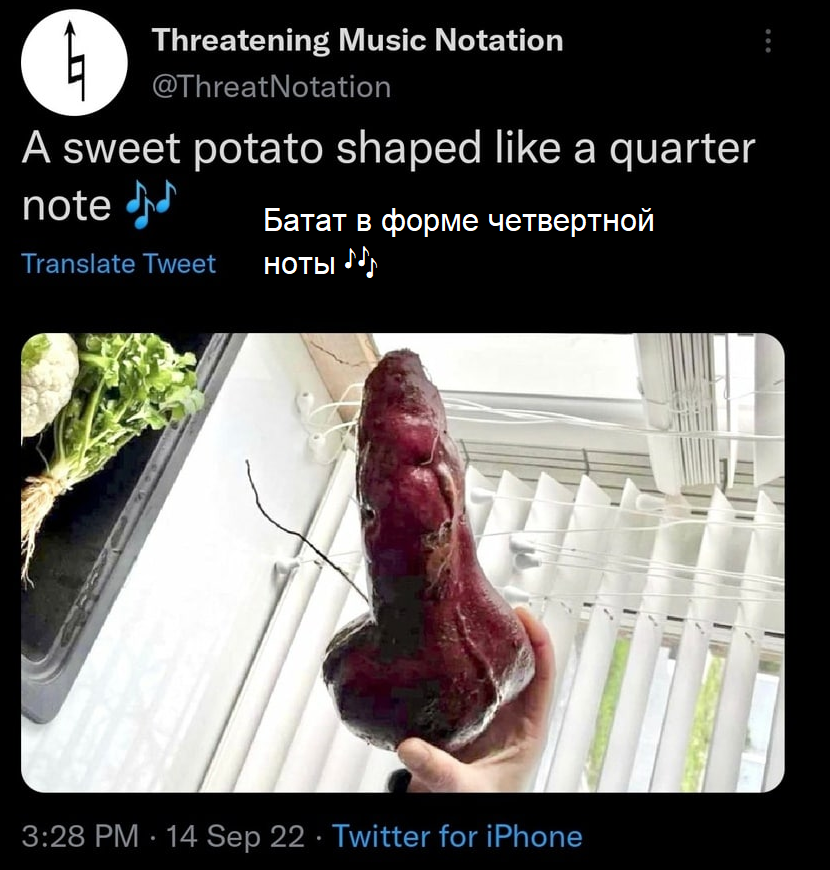Open the attached sweet potato photo
The width and height of the screenshot is (830, 870).
coord(402,562)
